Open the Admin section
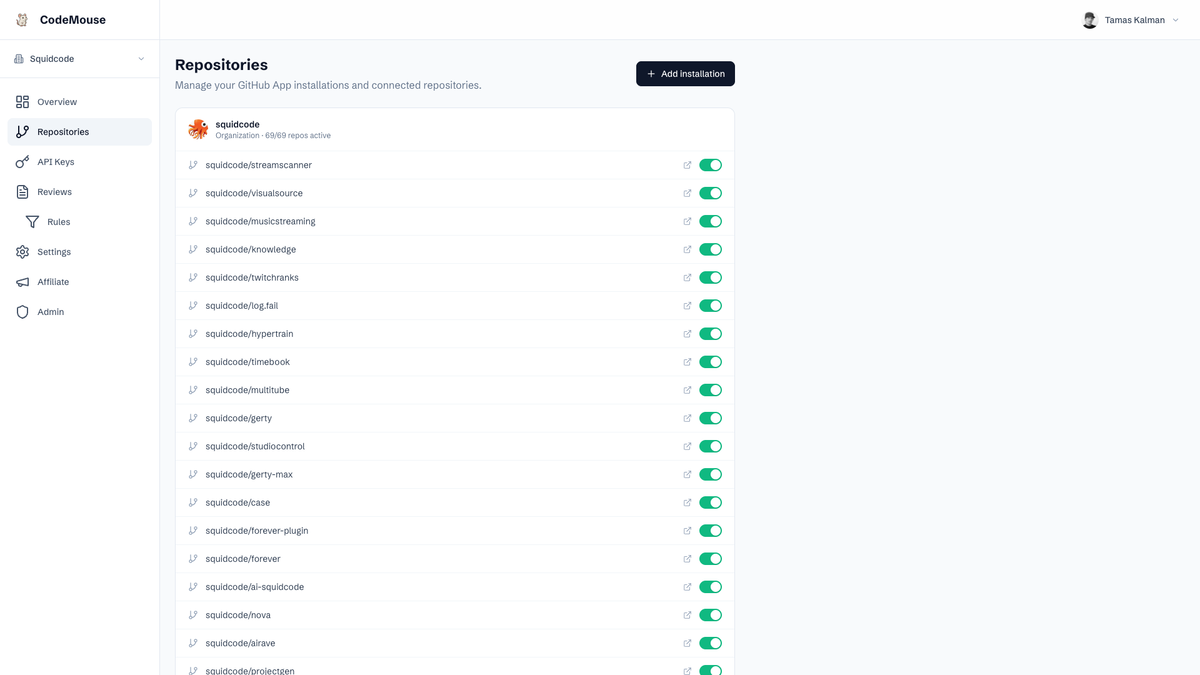The width and height of the screenshot is (1200, 675). (79, 312)
